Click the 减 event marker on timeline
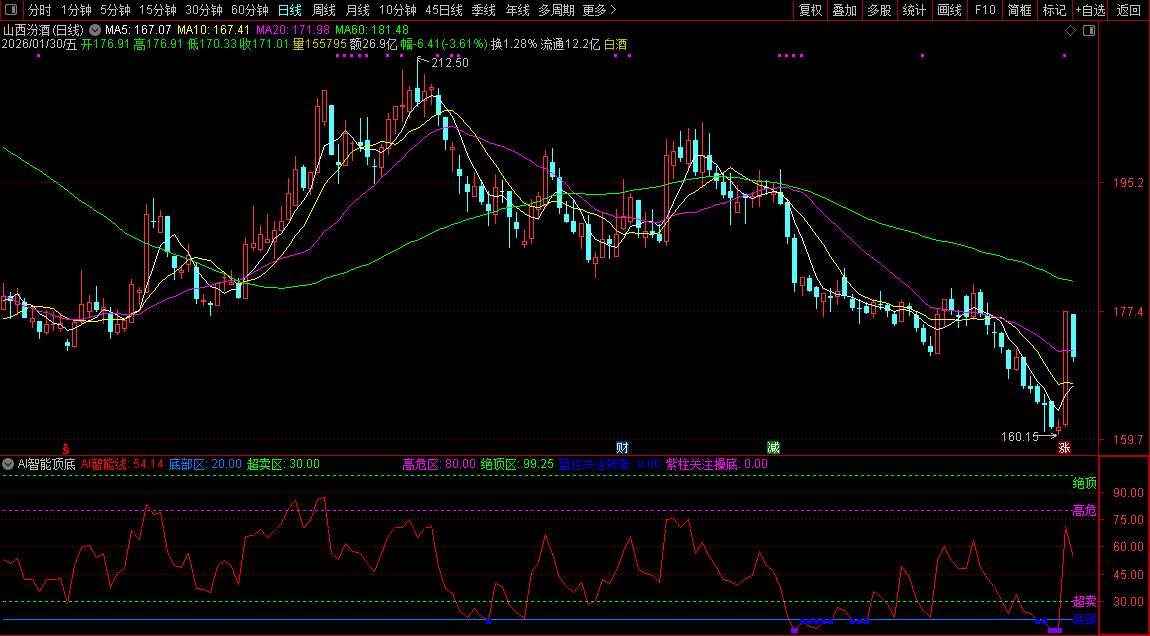Image resolution: width=1150 pixels, height=636 pixels. click(x=773, y=447)
